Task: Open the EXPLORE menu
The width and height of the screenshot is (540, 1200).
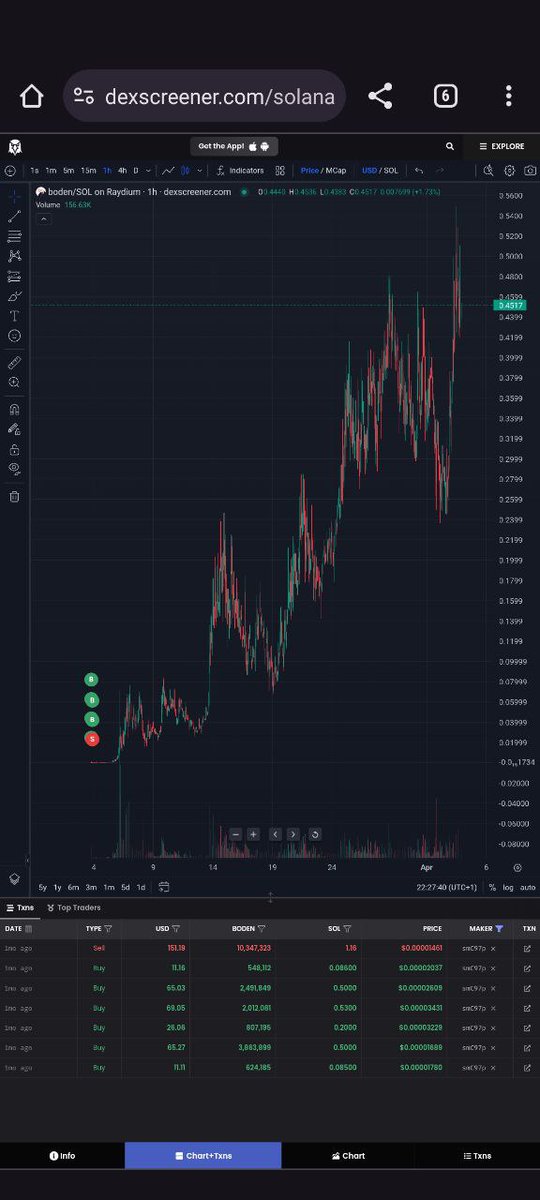Action: tap(501, 146)
